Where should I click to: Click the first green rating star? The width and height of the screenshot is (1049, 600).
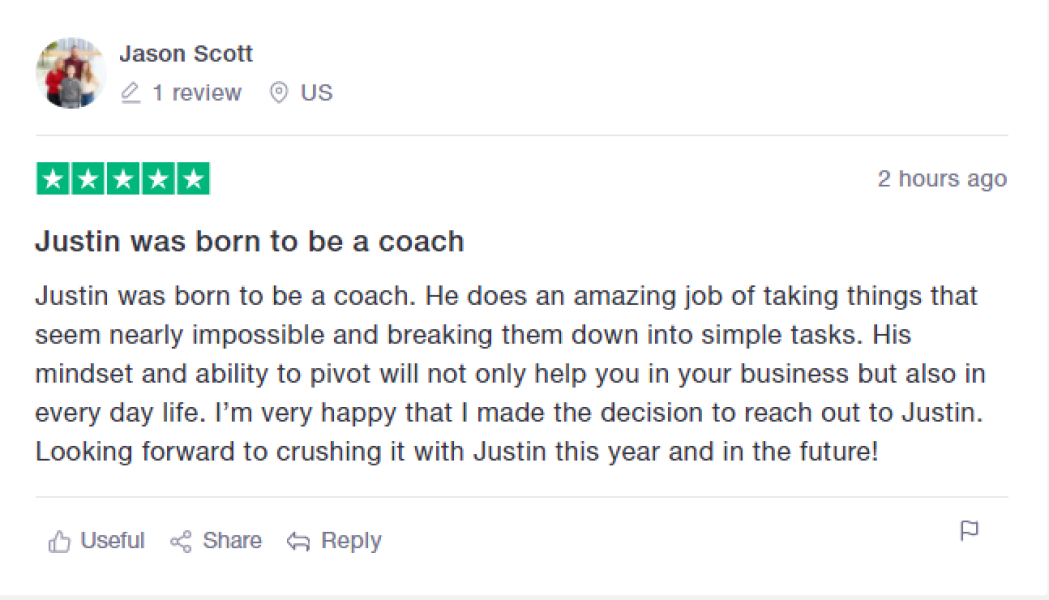[x=53, y=179]
